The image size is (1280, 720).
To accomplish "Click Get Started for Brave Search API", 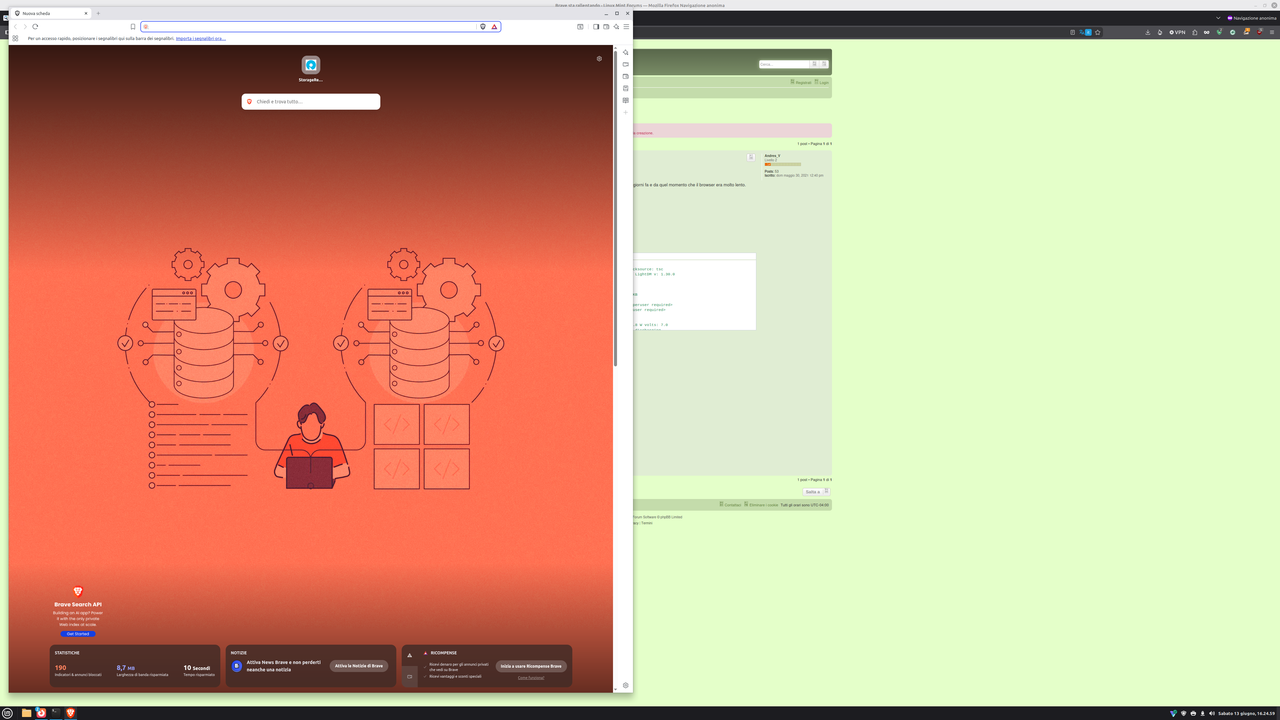I will pos(78,634).
